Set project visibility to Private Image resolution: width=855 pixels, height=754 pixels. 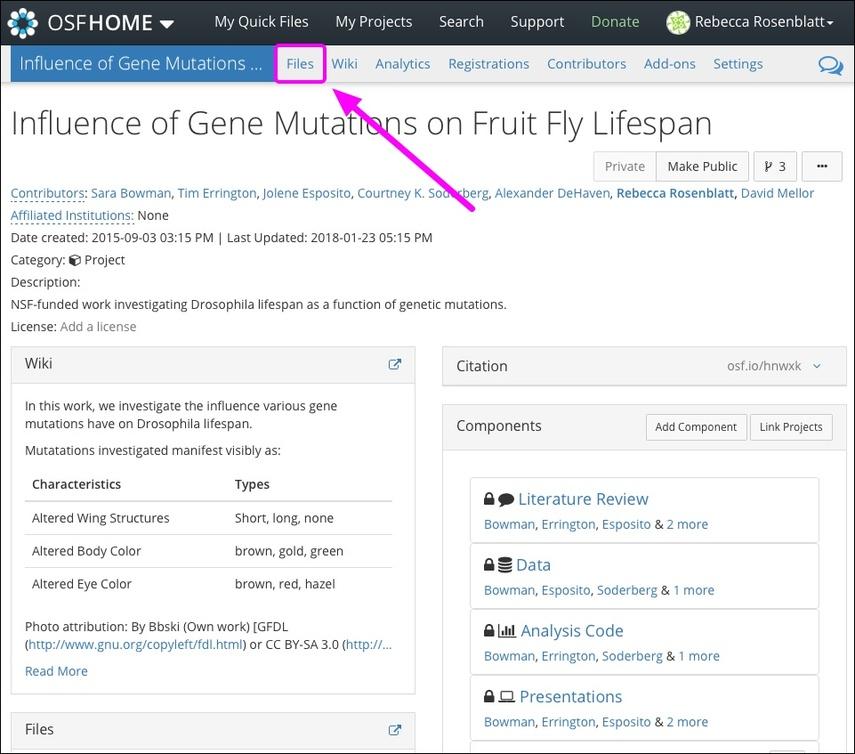(x=625, y=166)
